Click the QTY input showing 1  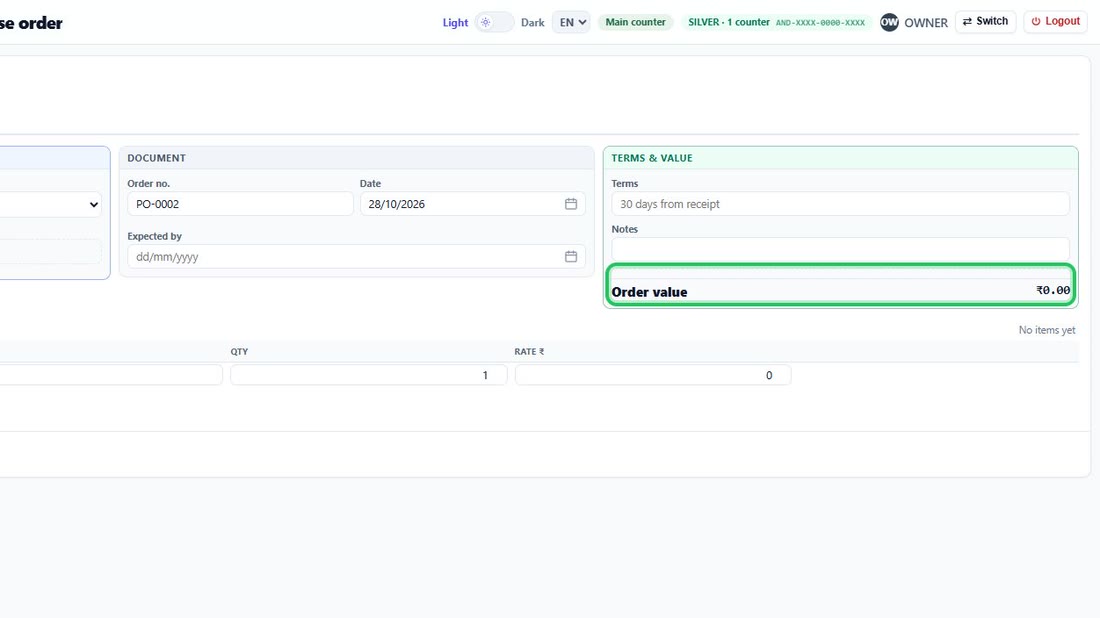[368, 375]
